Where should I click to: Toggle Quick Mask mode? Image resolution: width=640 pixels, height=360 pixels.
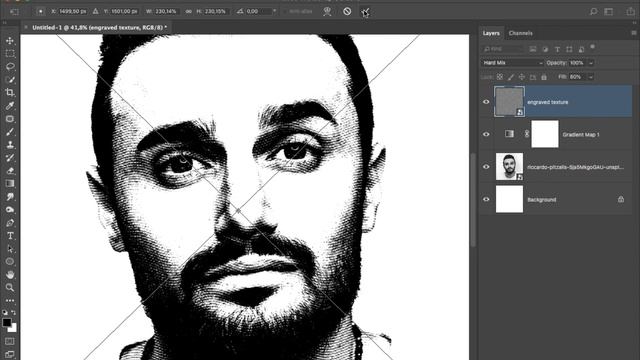(x=10, y=341)
